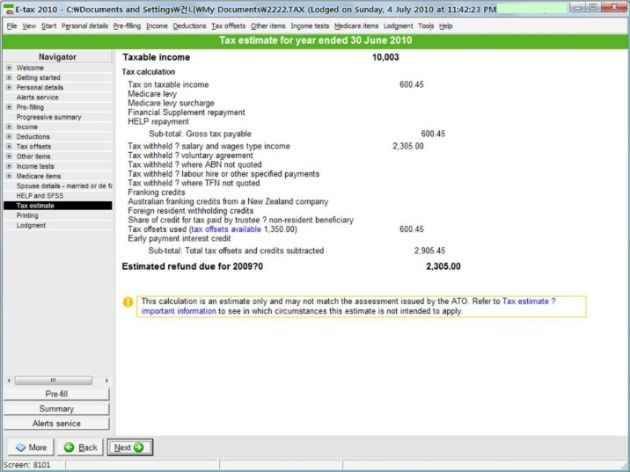Select Tax estimate in navigator

(x=58, y=206)
